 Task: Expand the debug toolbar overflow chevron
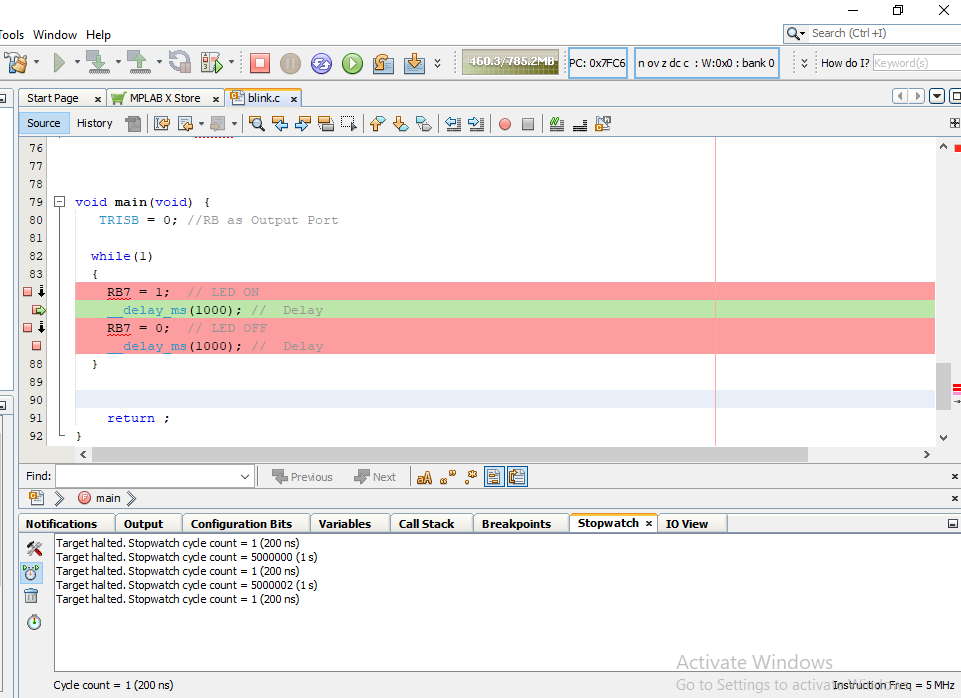point(438,63)
